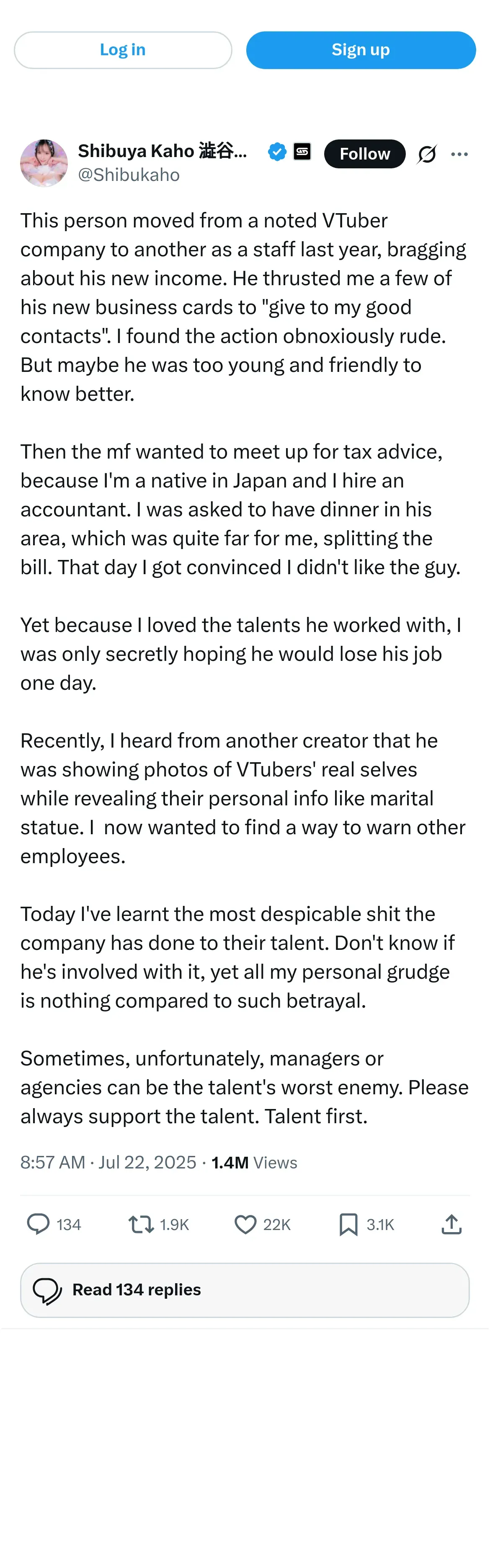Click the 1.9K reposts count
This screenshot has height=1568, width=490.
coord(175,1225)
